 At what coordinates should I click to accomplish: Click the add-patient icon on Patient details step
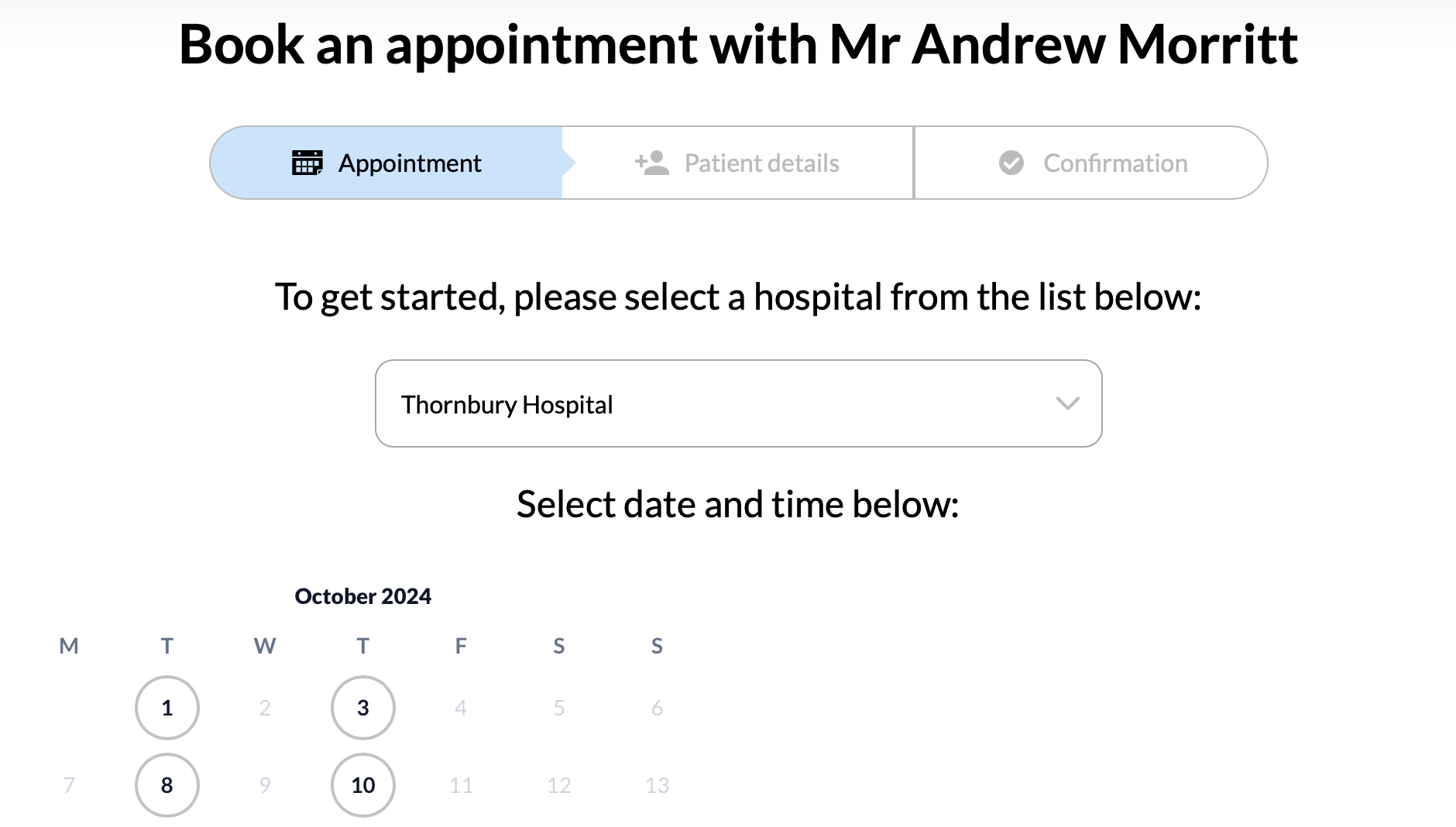[x=651, y=163]
